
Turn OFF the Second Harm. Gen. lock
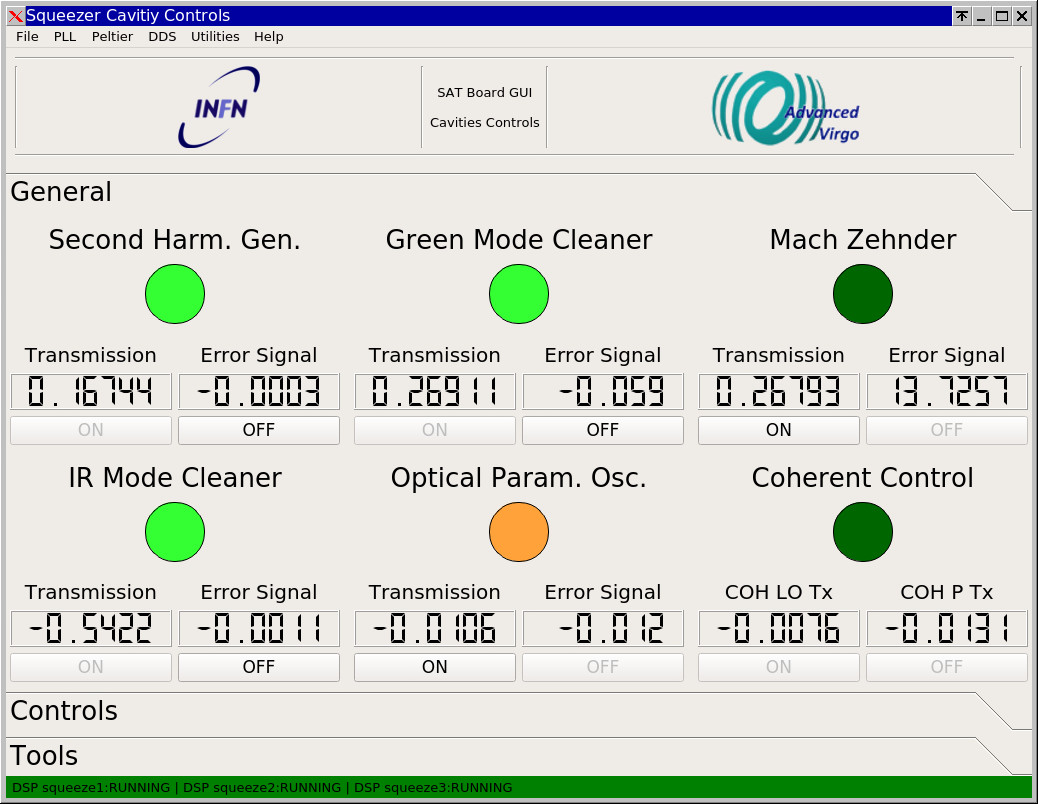[x=259, y=430]
